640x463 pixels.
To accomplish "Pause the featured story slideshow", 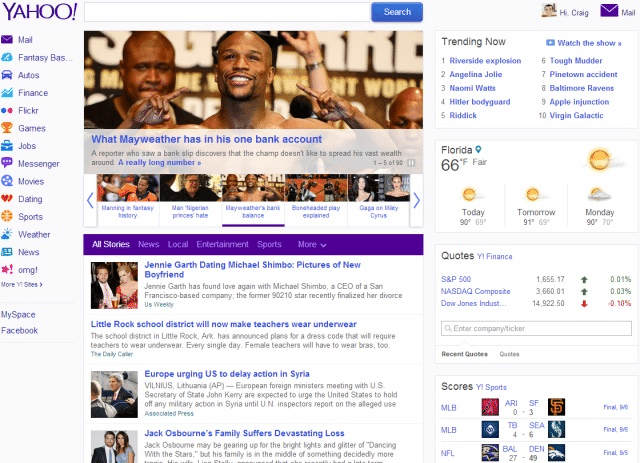I will 411,162.
